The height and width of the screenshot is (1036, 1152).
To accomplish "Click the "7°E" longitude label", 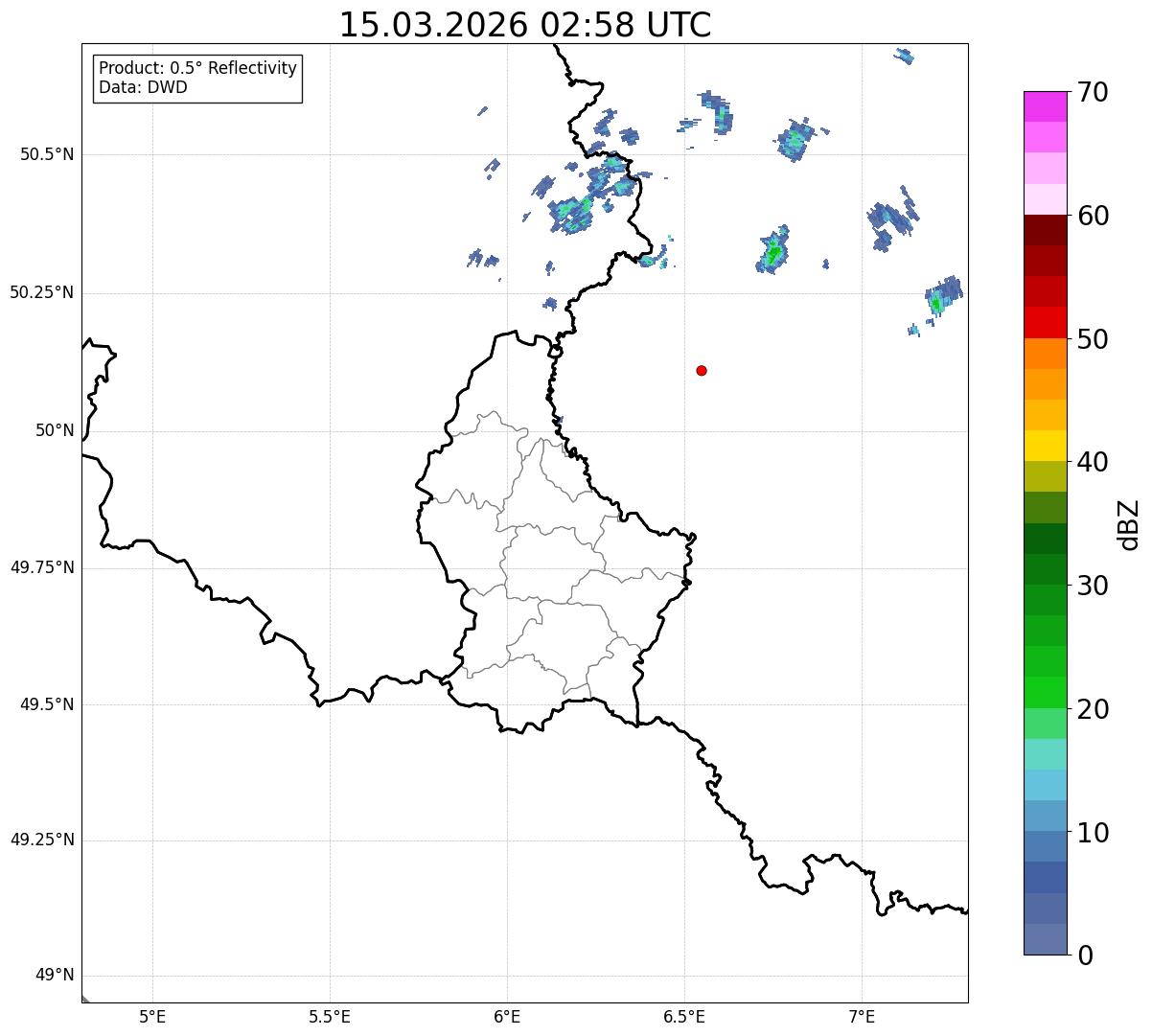I will point(862,1017).
